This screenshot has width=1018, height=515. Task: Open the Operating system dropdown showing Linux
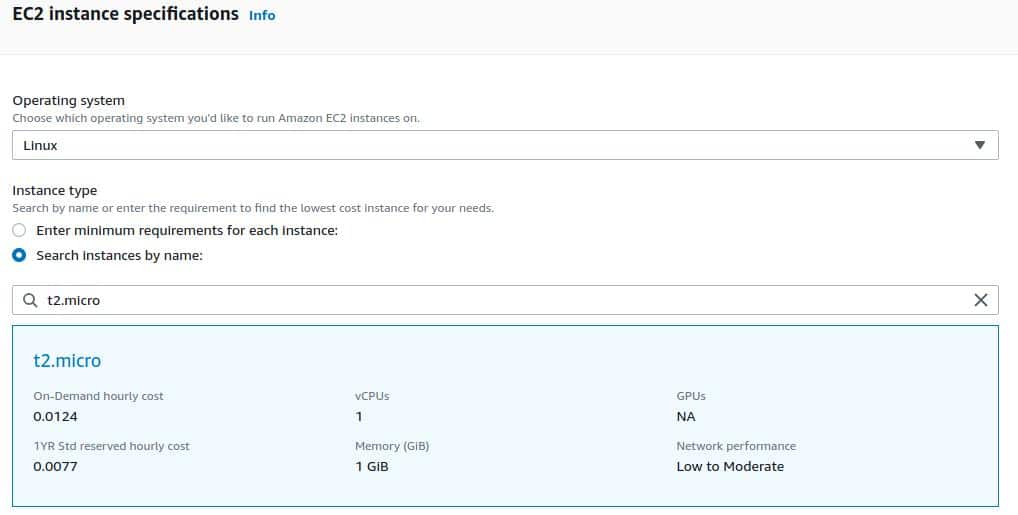coord(505,145)
